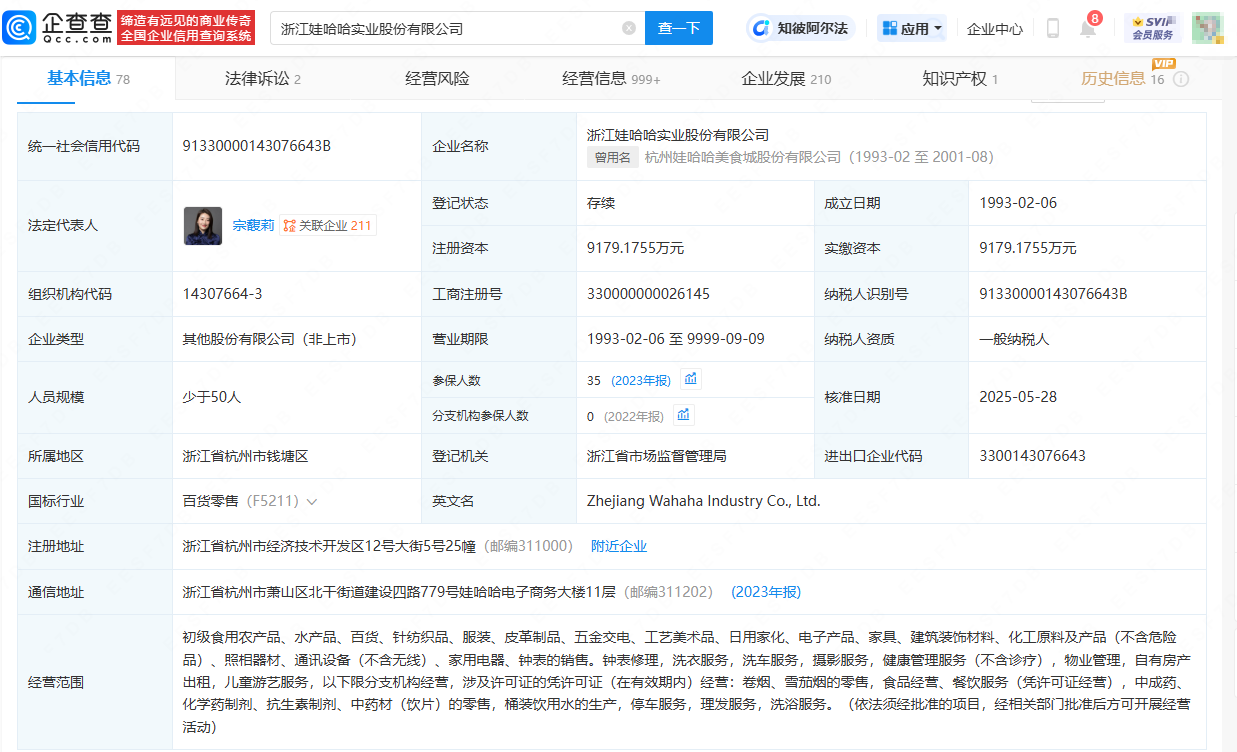Image resolution: width=1237 pixels, height=752 pixels.
Task: Open the 经营风险 tab
Action: click(x=437, y=79)
